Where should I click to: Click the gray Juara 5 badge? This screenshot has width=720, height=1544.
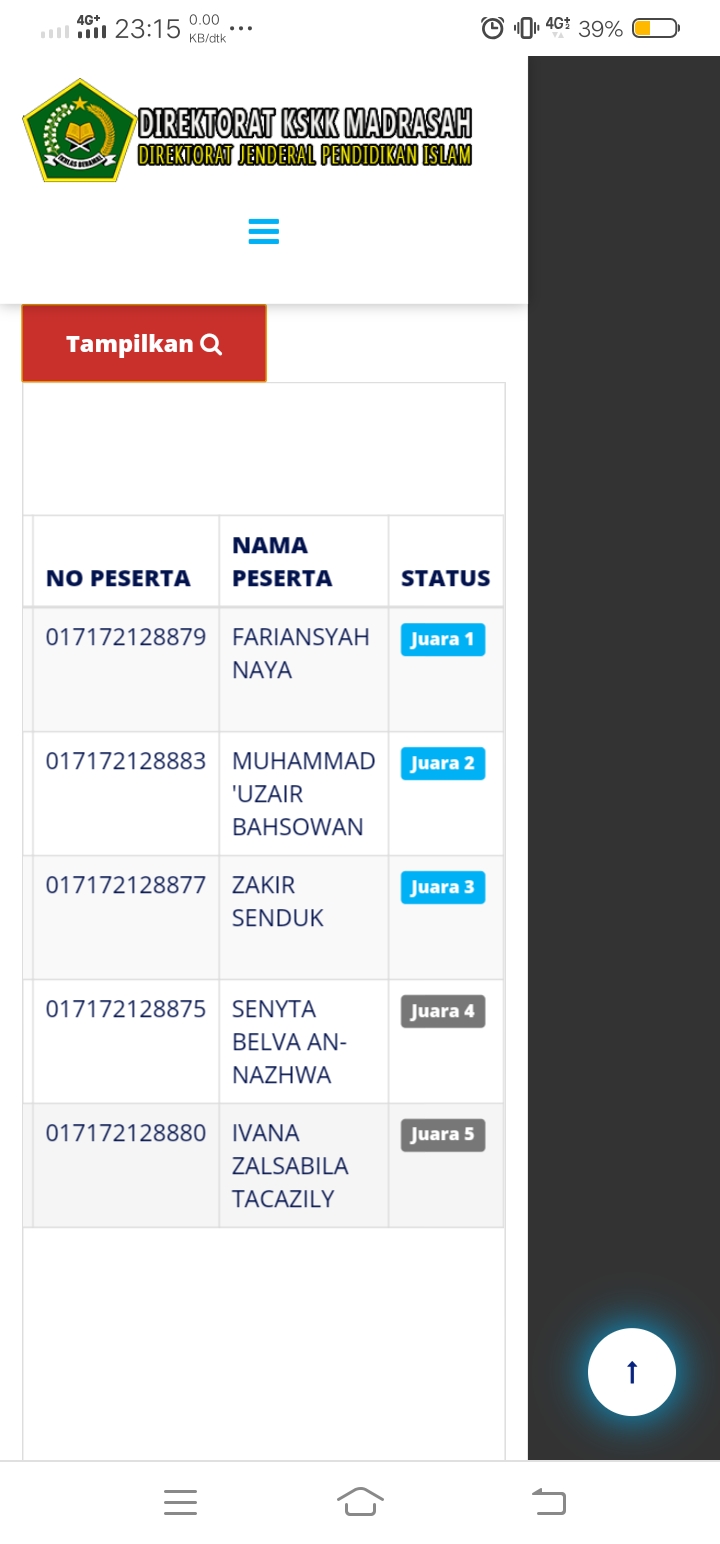pyautogui.click(x=442, y=1135)
